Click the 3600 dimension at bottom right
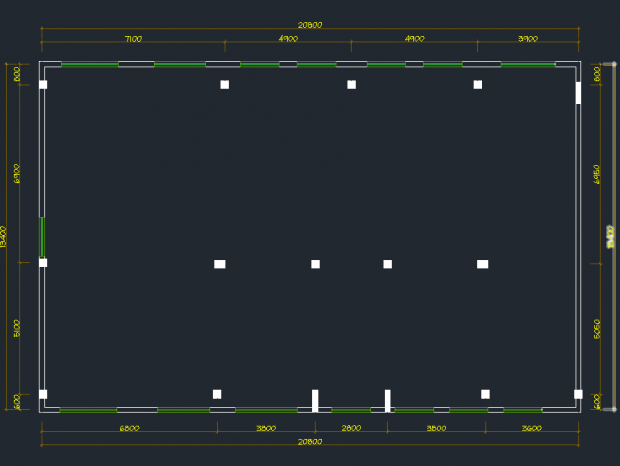The width and height of the screenshot is (620, 466). tap(531, 428)
